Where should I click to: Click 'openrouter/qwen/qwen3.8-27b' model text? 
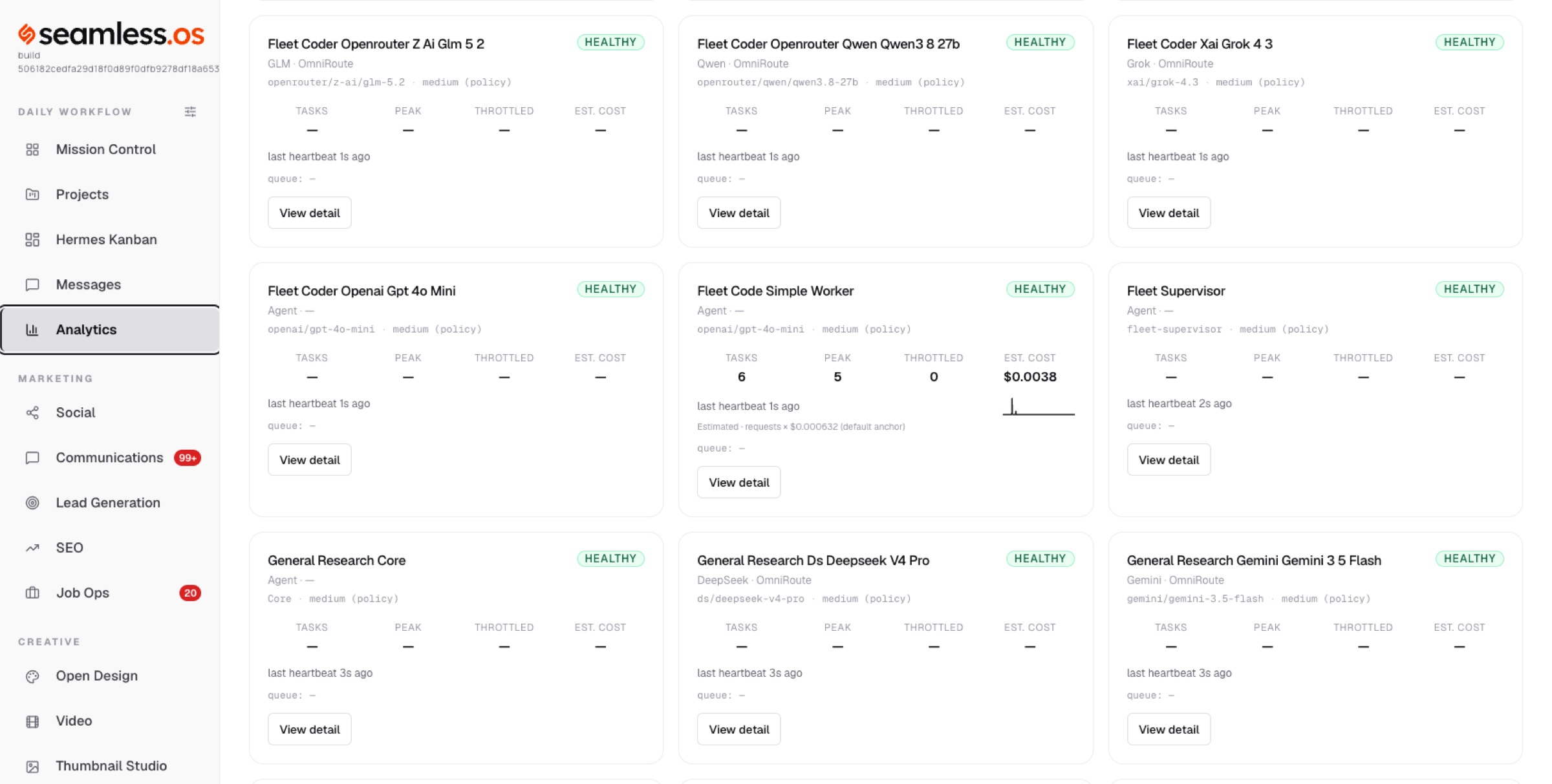777,82
